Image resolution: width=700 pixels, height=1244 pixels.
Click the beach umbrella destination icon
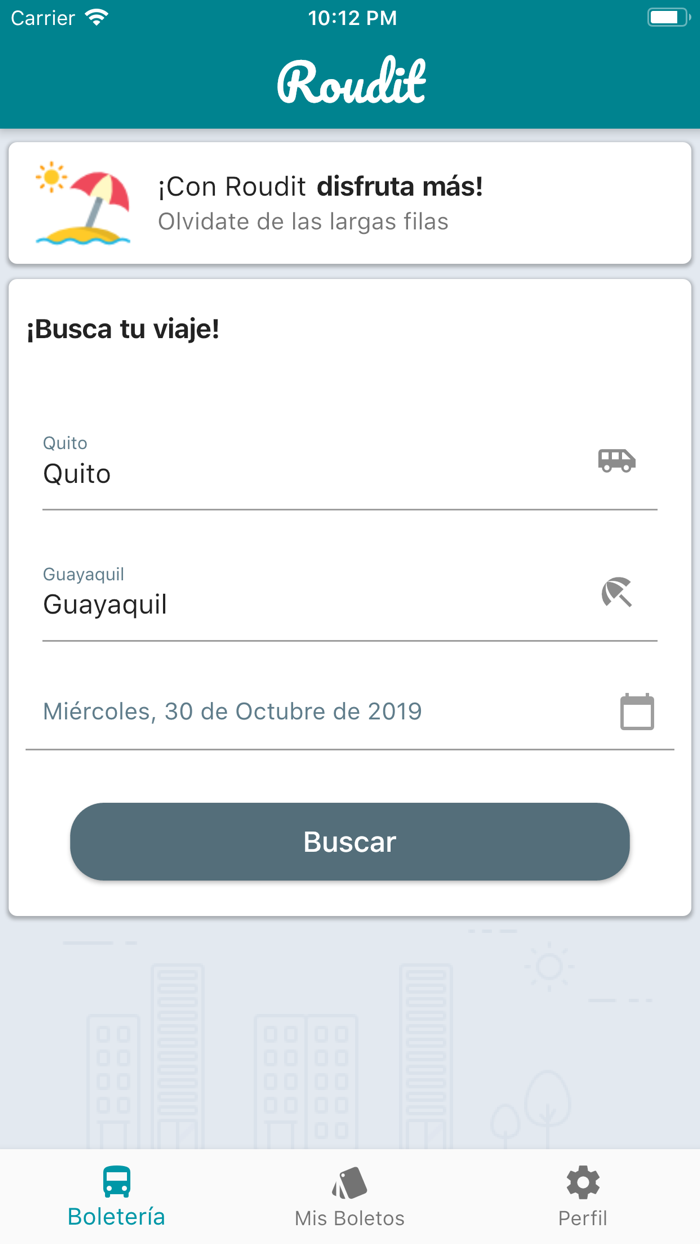click(x=617, y=592)
